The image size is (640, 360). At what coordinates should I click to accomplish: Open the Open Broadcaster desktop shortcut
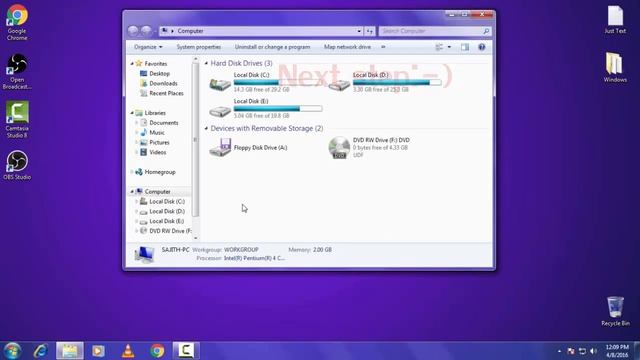point(17,71)
